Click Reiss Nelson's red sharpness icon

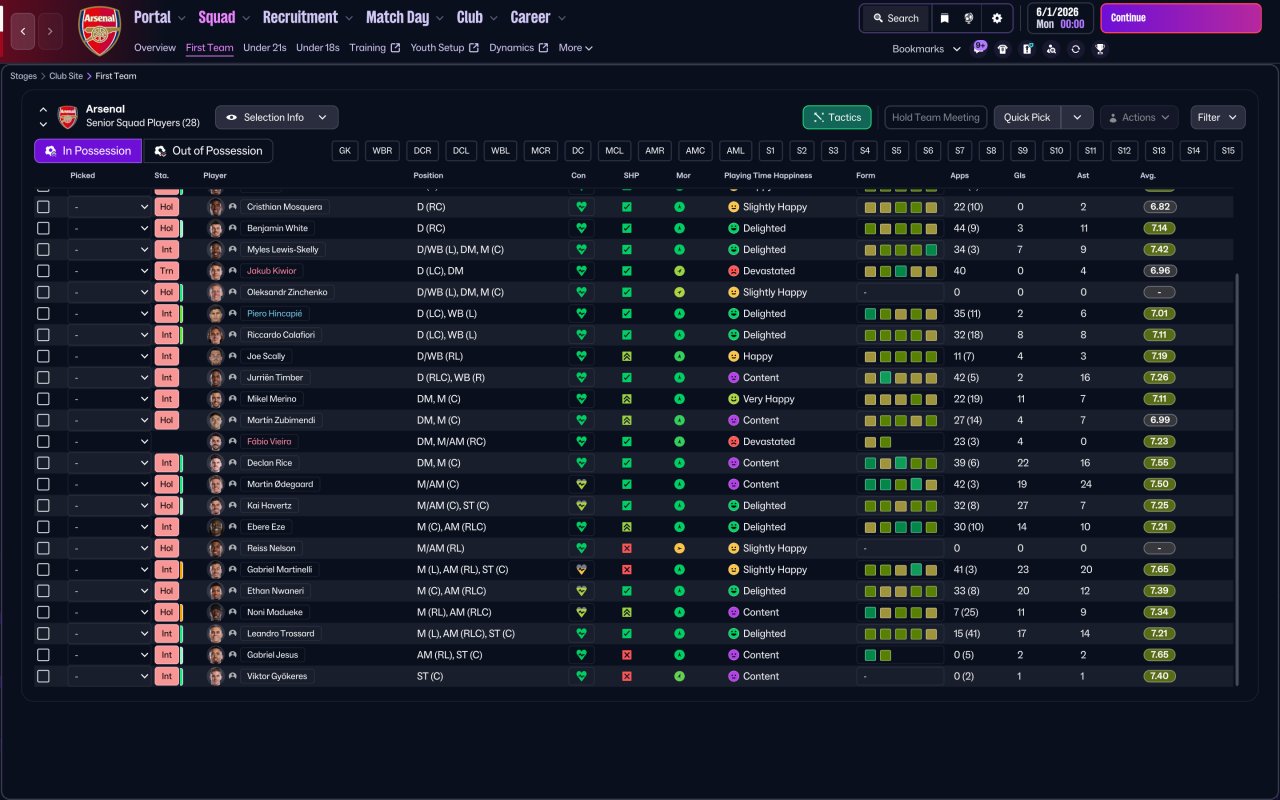click(627, 548)
